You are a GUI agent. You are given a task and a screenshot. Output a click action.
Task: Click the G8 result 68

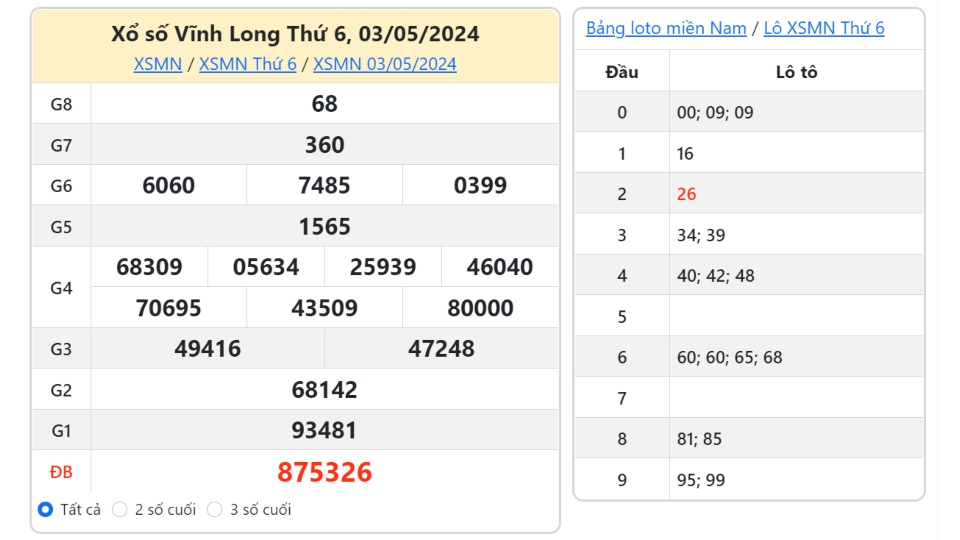pos(325,104)
